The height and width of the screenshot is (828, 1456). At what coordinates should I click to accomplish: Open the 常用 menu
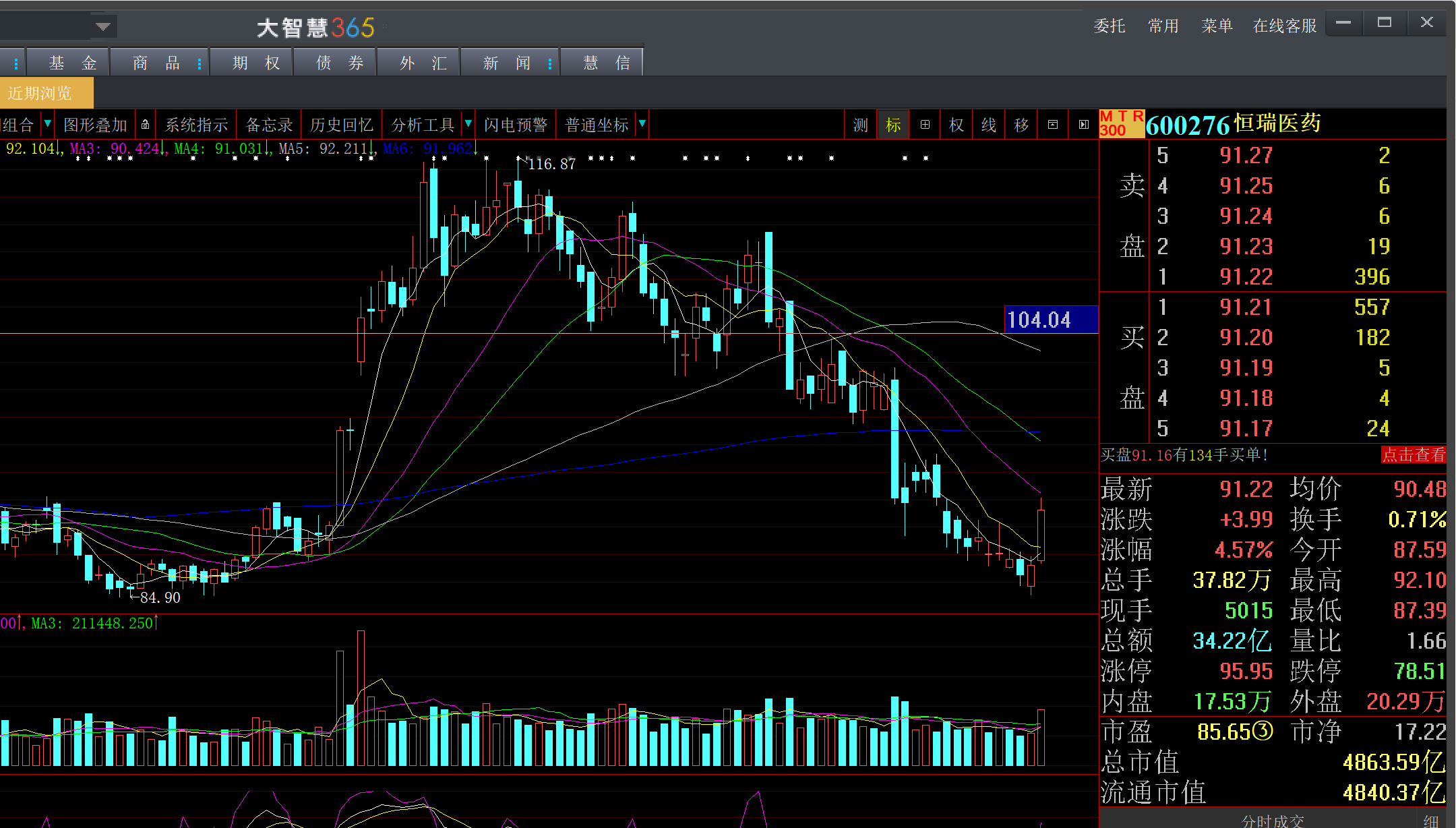point(1163,26)
